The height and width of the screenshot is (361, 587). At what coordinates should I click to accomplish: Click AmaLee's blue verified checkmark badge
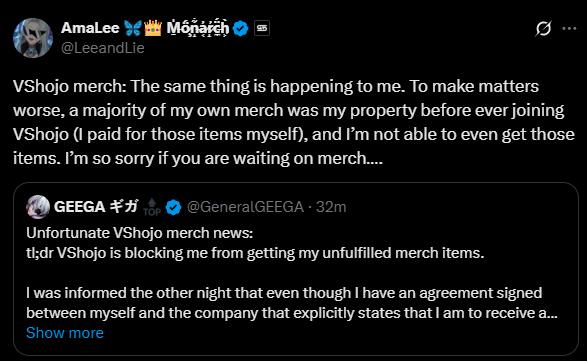click(x=240, y=28)
